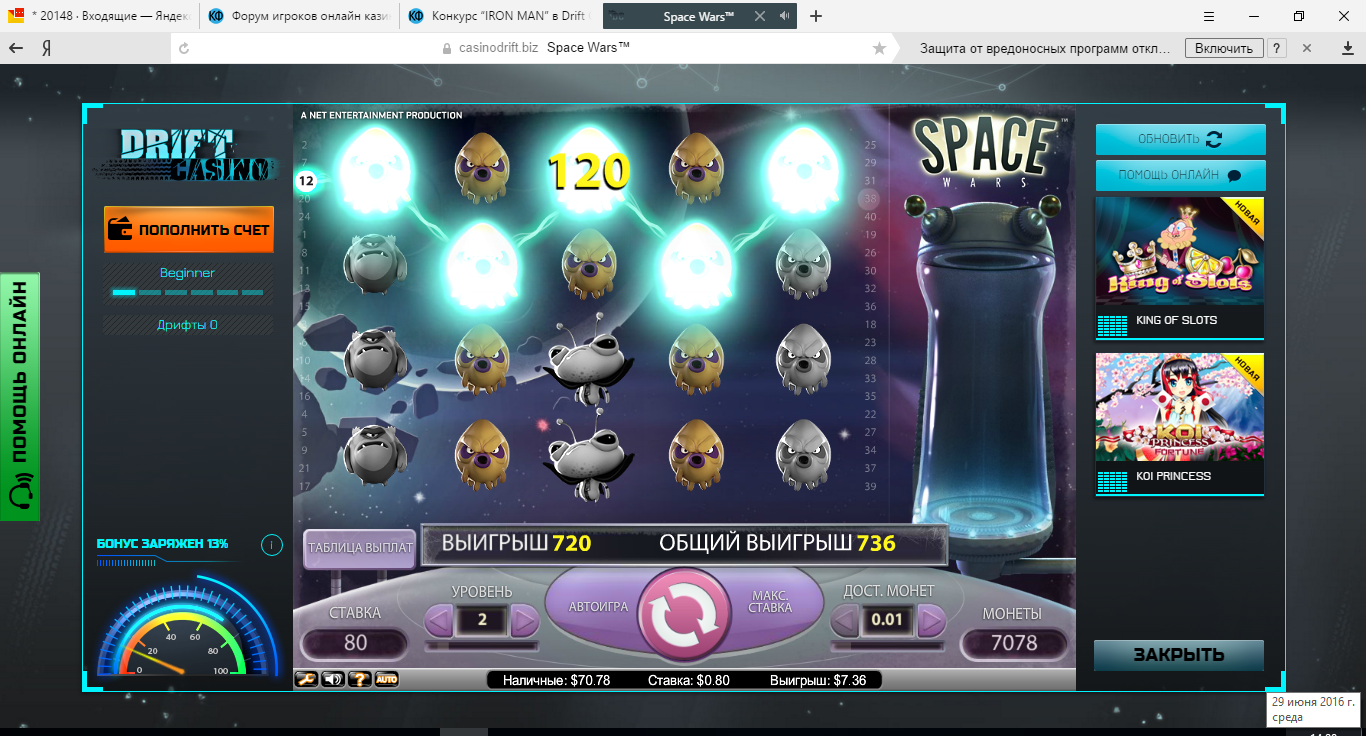1366x736 pixels.
Task: Open the King of Slots game thumbnail
Action: coord(1180,268)
